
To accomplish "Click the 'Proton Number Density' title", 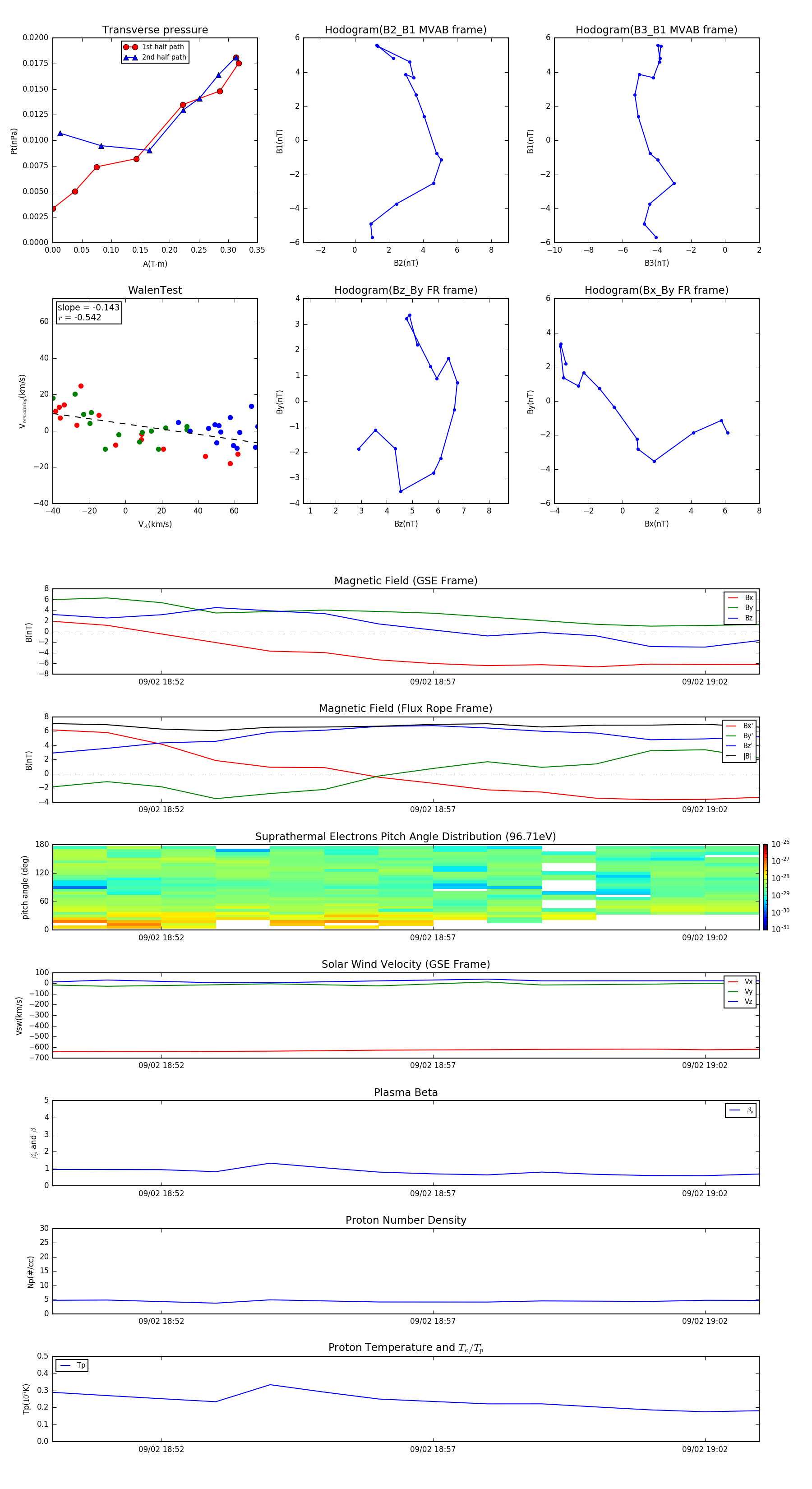I will coord(406,1220).
